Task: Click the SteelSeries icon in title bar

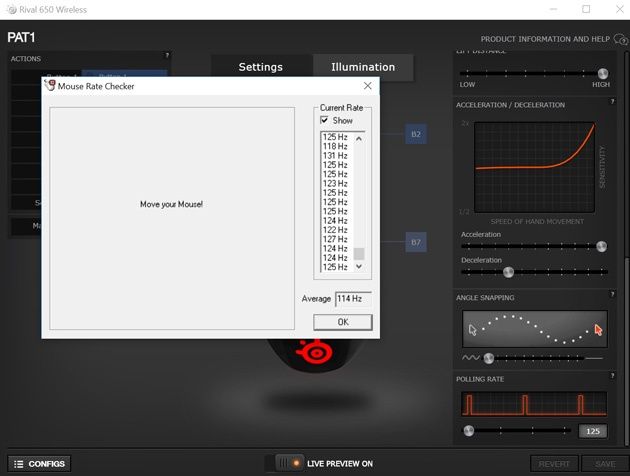Action: pos(12,10)
